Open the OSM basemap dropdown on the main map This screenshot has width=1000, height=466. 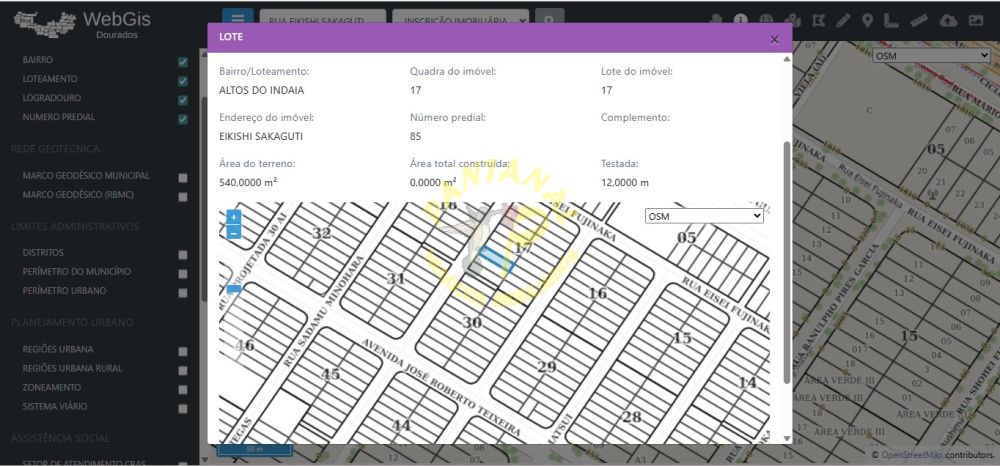coord(931,56)
